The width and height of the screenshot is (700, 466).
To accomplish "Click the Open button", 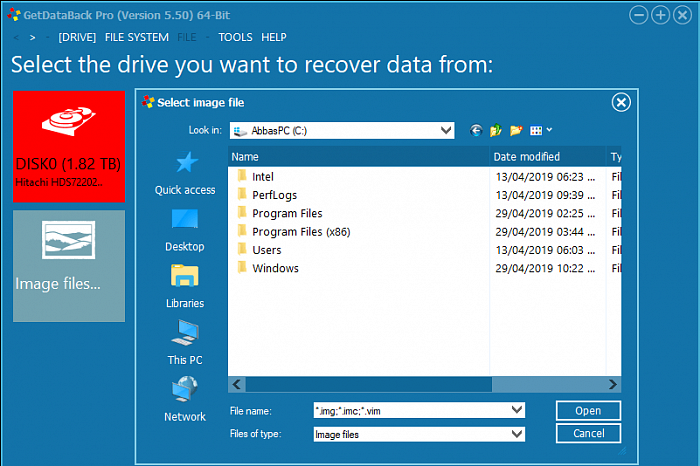I will (588, 411).
